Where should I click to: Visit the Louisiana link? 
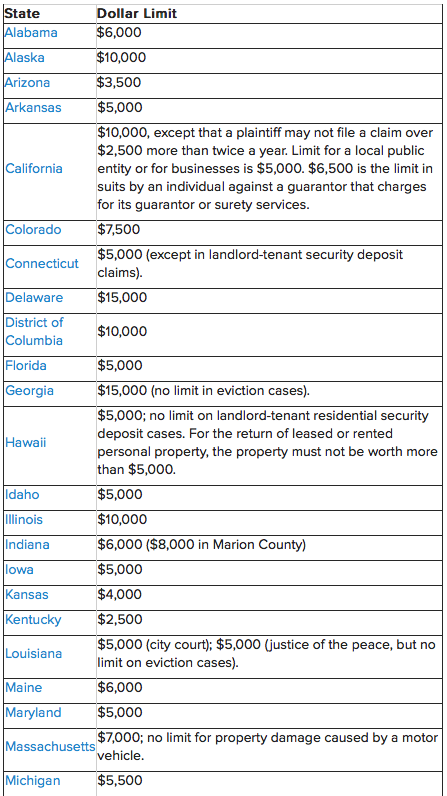point(33,653)
